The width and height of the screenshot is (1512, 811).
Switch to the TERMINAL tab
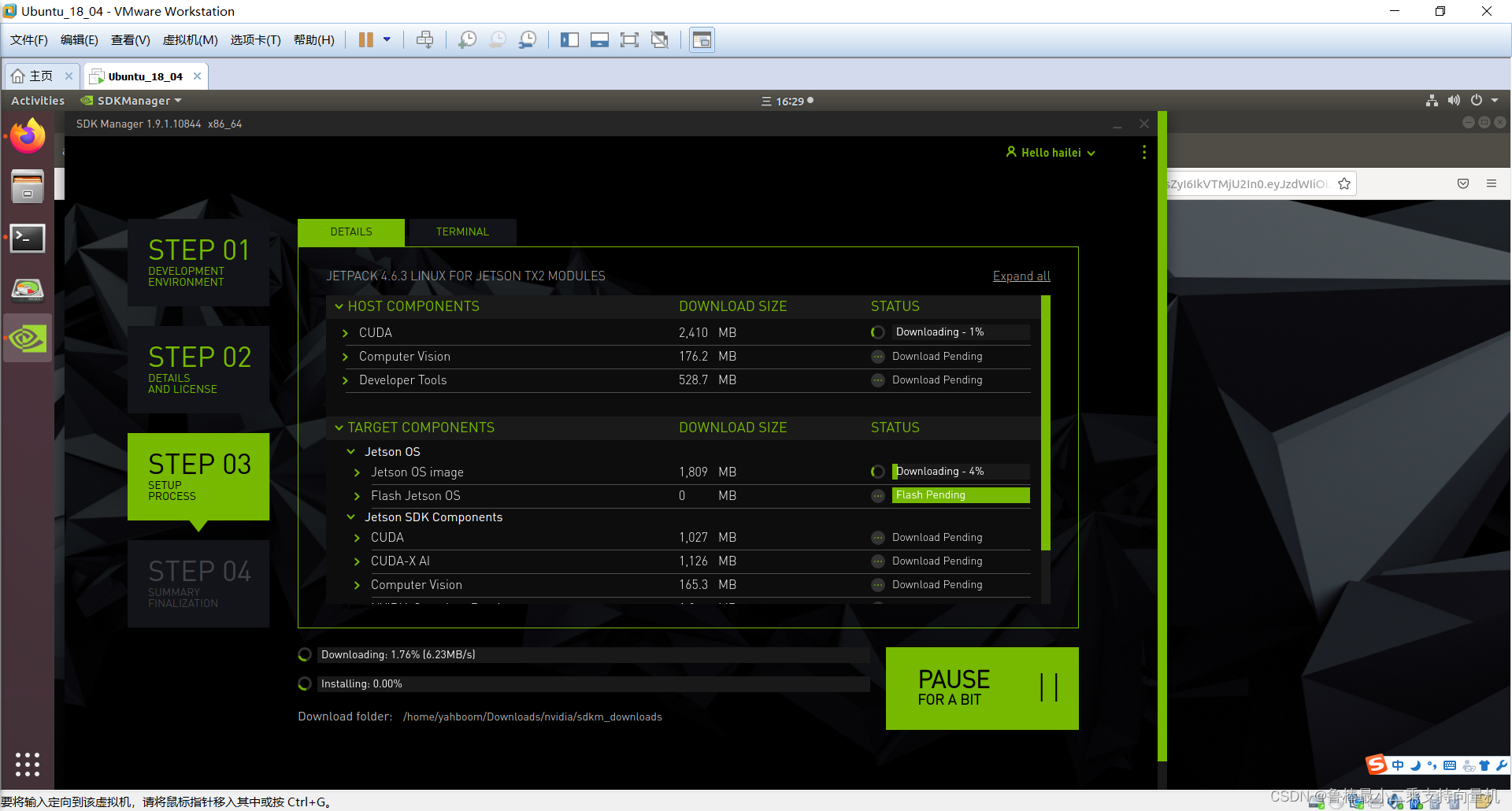(462, 232)
